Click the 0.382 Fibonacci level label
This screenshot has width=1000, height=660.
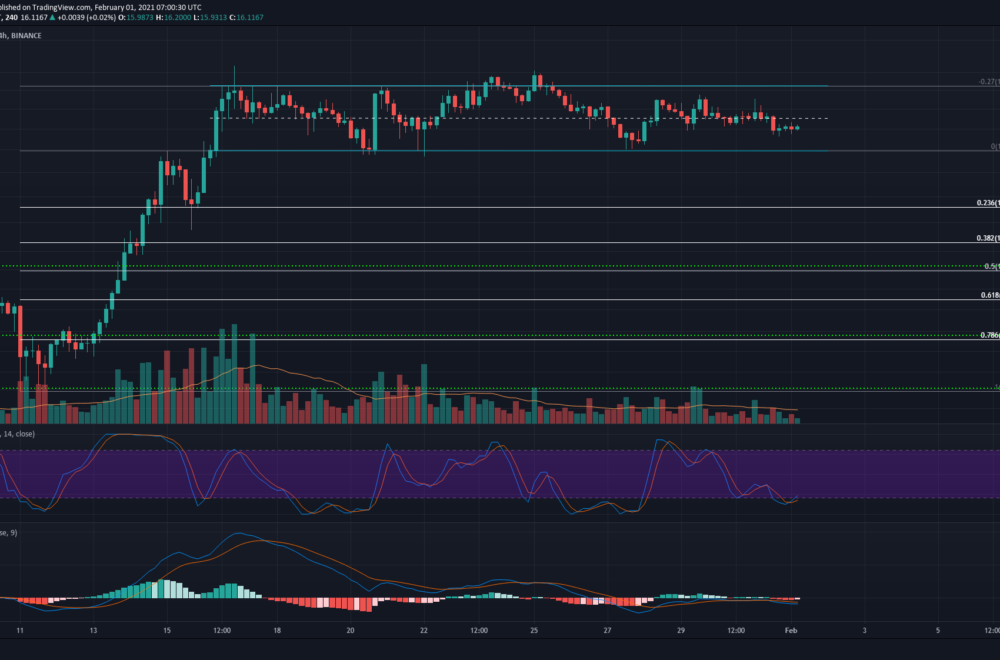tap(988, 238)
